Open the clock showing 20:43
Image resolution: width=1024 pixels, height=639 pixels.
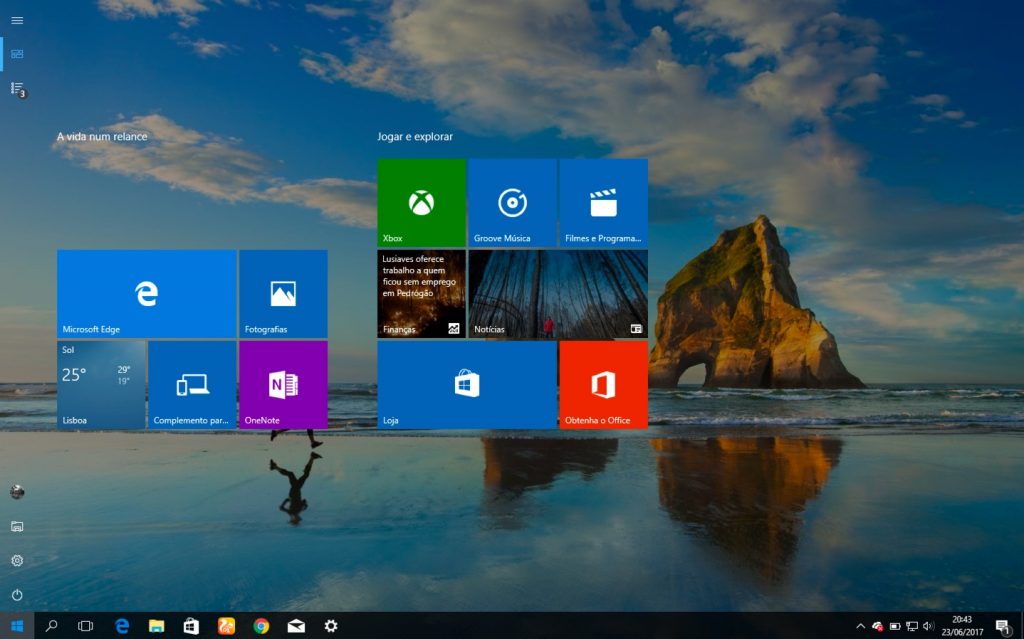[x=962, y=626]
